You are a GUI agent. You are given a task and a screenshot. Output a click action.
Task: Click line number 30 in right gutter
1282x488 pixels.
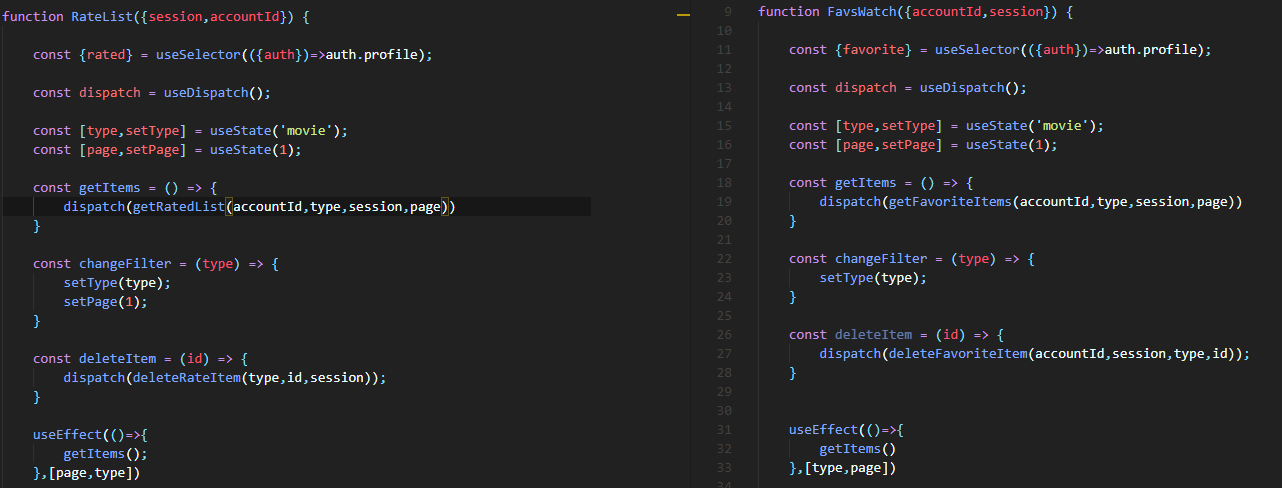click(725, 410)
